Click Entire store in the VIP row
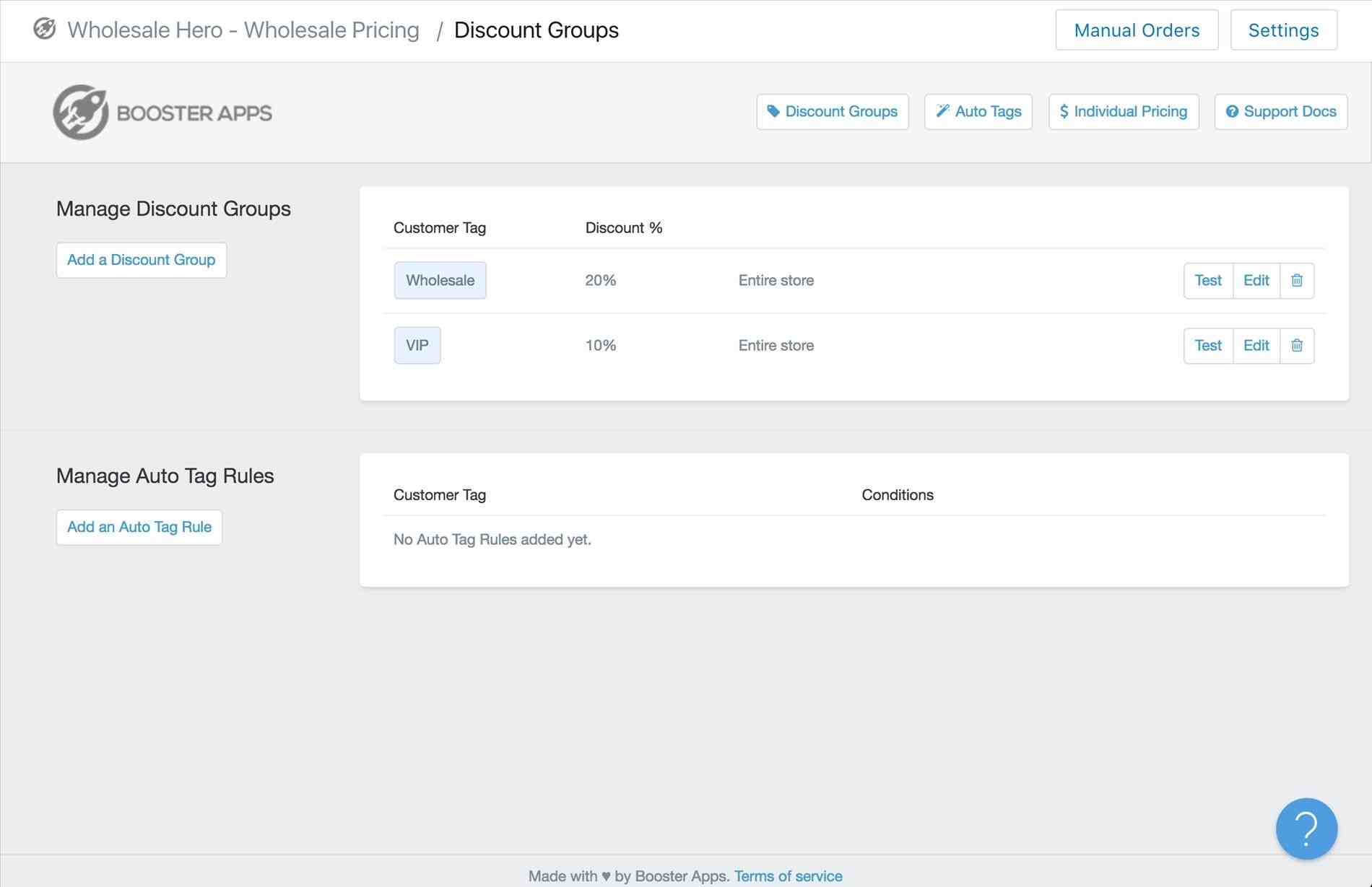Viewport: 1372px width, 887px height. tap(776, 345)
